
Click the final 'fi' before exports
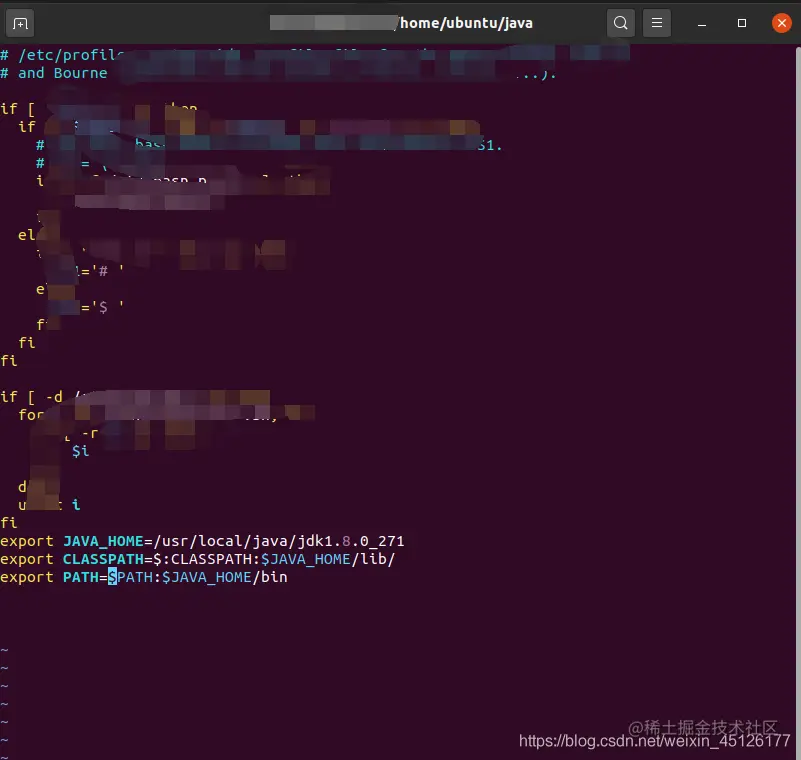click(9, 522)
